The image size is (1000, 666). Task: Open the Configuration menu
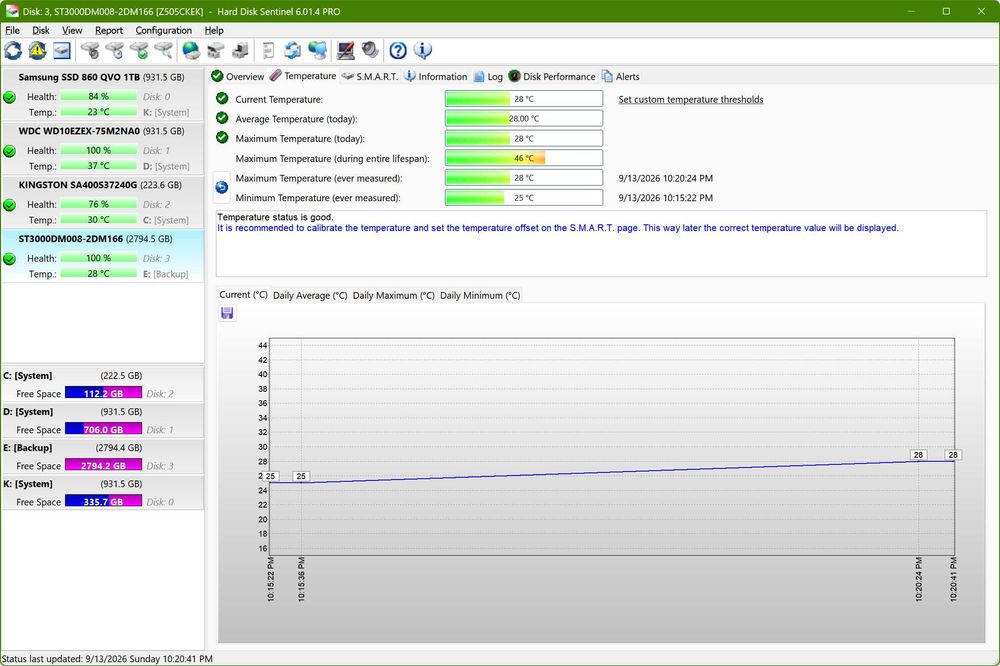(163, 30)
